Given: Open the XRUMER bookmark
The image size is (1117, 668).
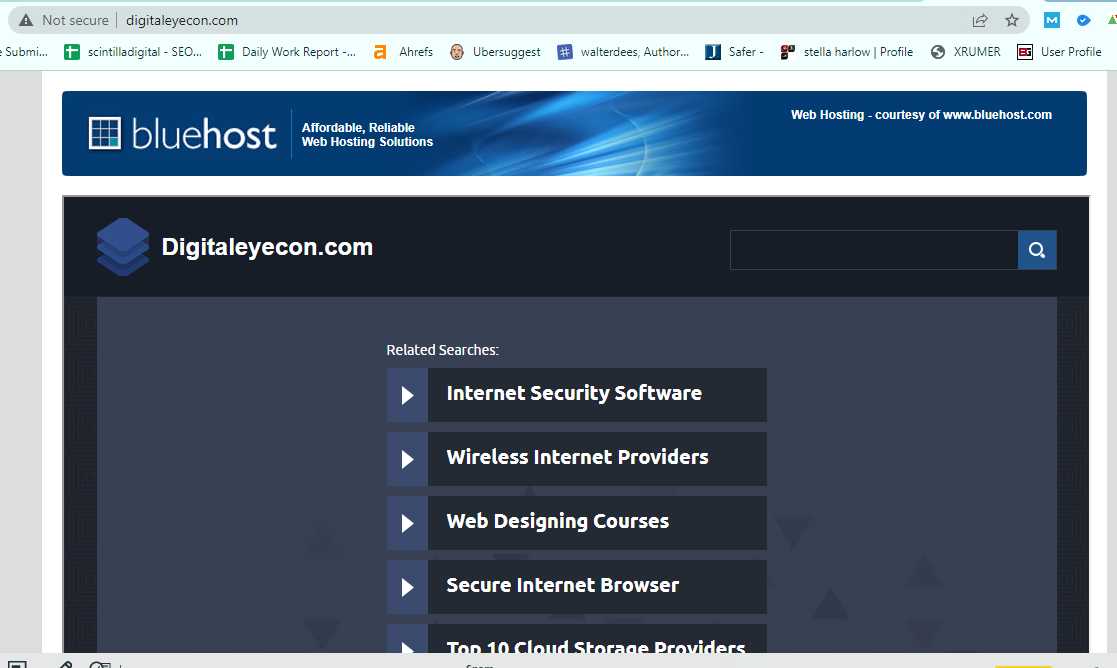Looking at the screenshot, I should tap(966, 52).
